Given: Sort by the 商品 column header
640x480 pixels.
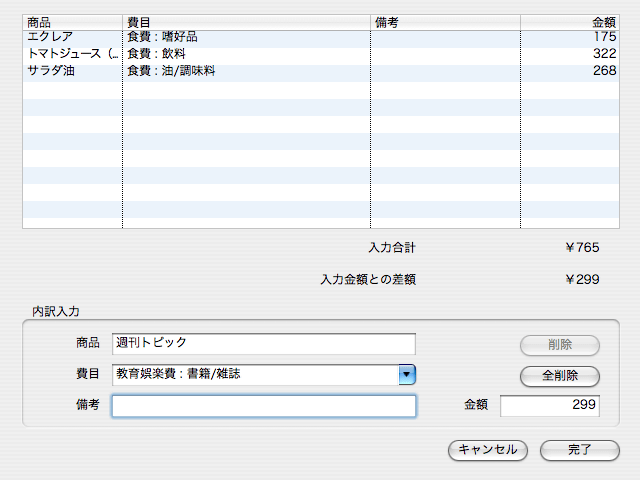Looking at the screenshot, I should (72, 21).
